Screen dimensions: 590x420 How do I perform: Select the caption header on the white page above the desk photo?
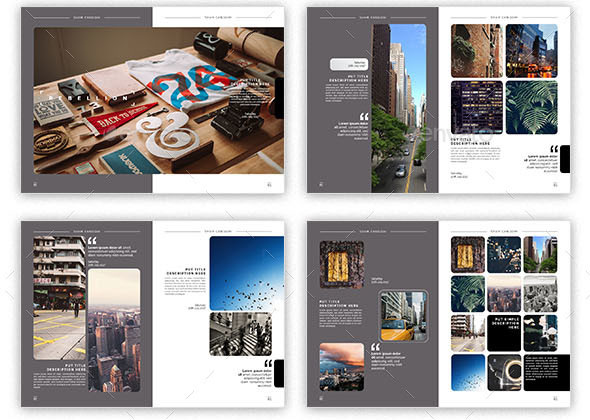coord(218,17)
